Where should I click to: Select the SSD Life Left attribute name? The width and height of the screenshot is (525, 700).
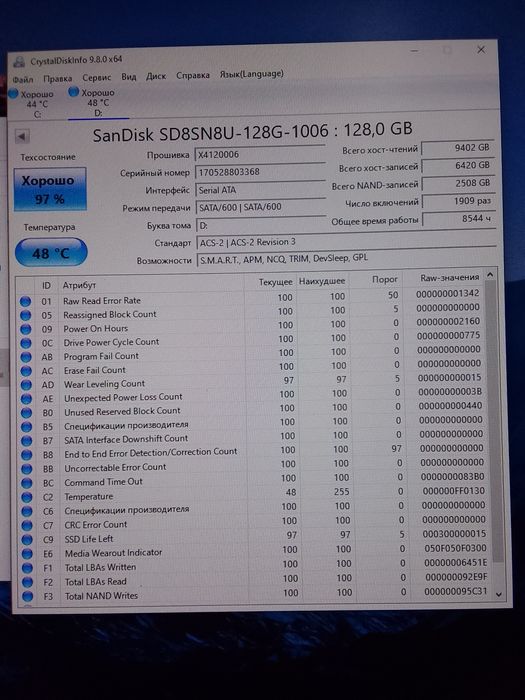[89, 539]
